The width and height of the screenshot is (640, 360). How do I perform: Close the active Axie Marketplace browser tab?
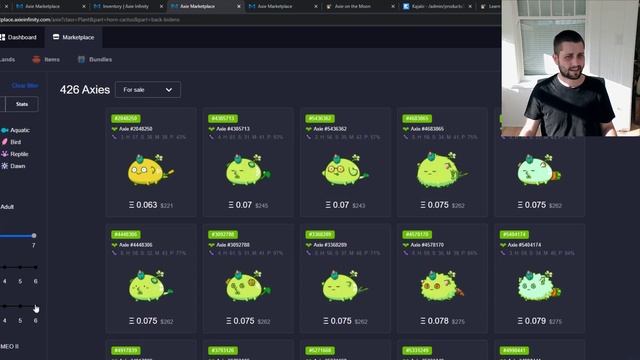pyautogui.click(x=238, y=7)
